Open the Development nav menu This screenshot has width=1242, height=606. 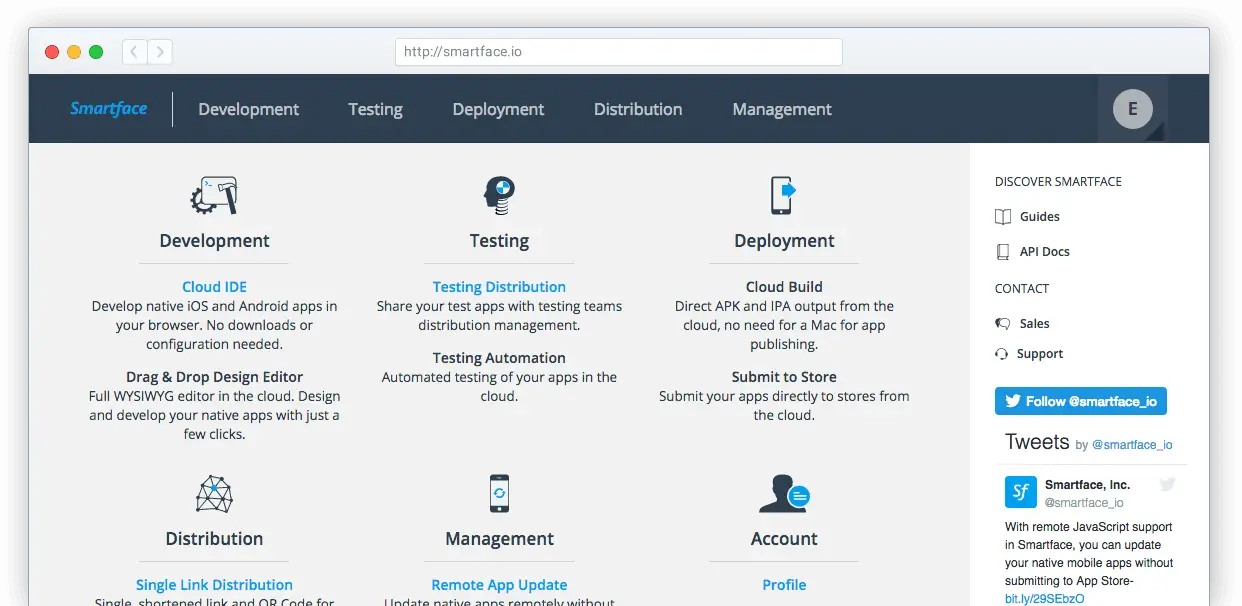click(249, 109)
